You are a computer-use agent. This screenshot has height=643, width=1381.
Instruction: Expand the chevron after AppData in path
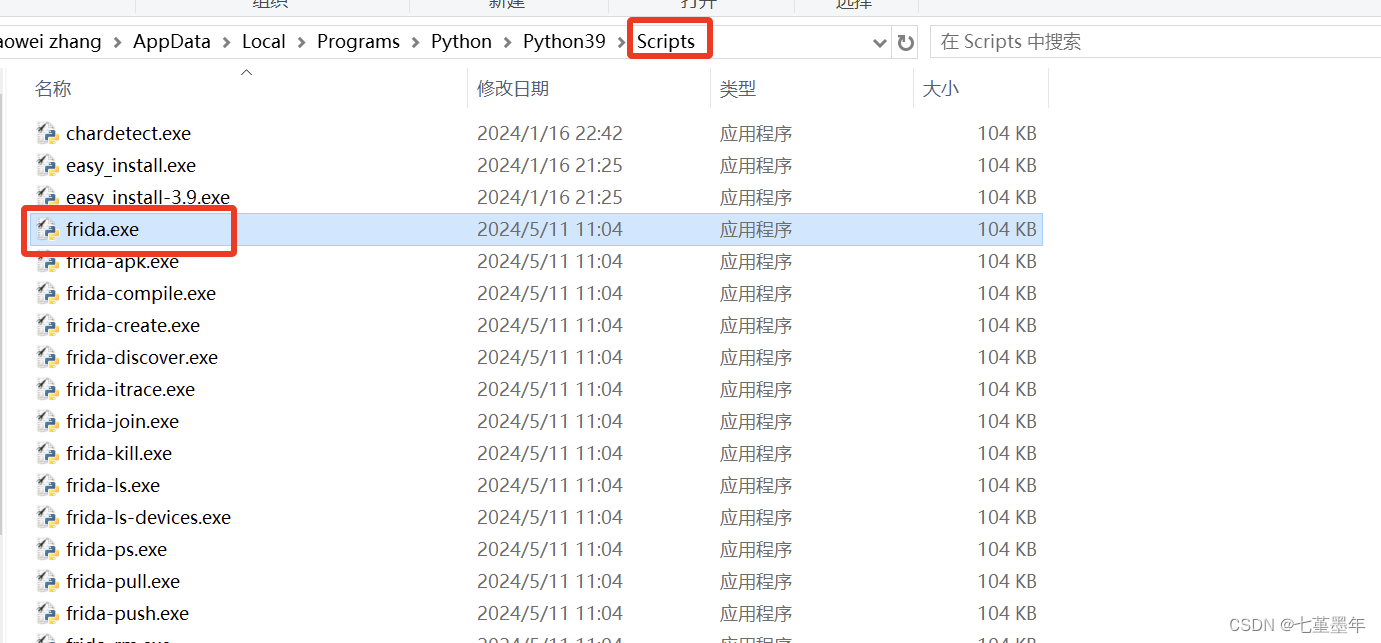point(227,42)
